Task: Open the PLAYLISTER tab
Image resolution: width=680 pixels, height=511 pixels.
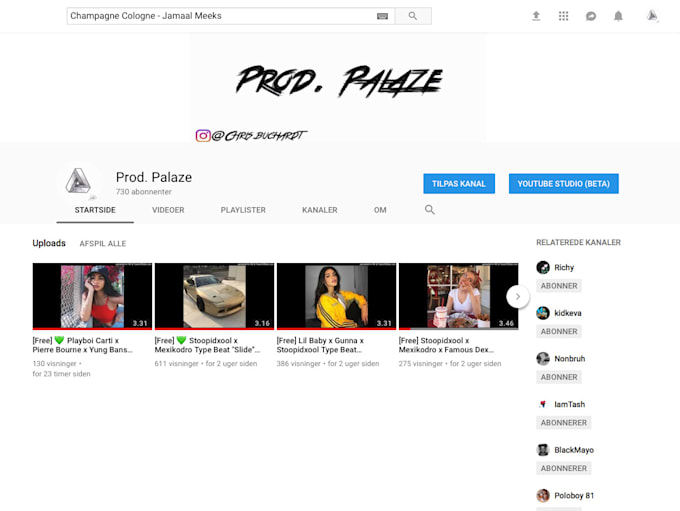Action: tap(243, 210)
